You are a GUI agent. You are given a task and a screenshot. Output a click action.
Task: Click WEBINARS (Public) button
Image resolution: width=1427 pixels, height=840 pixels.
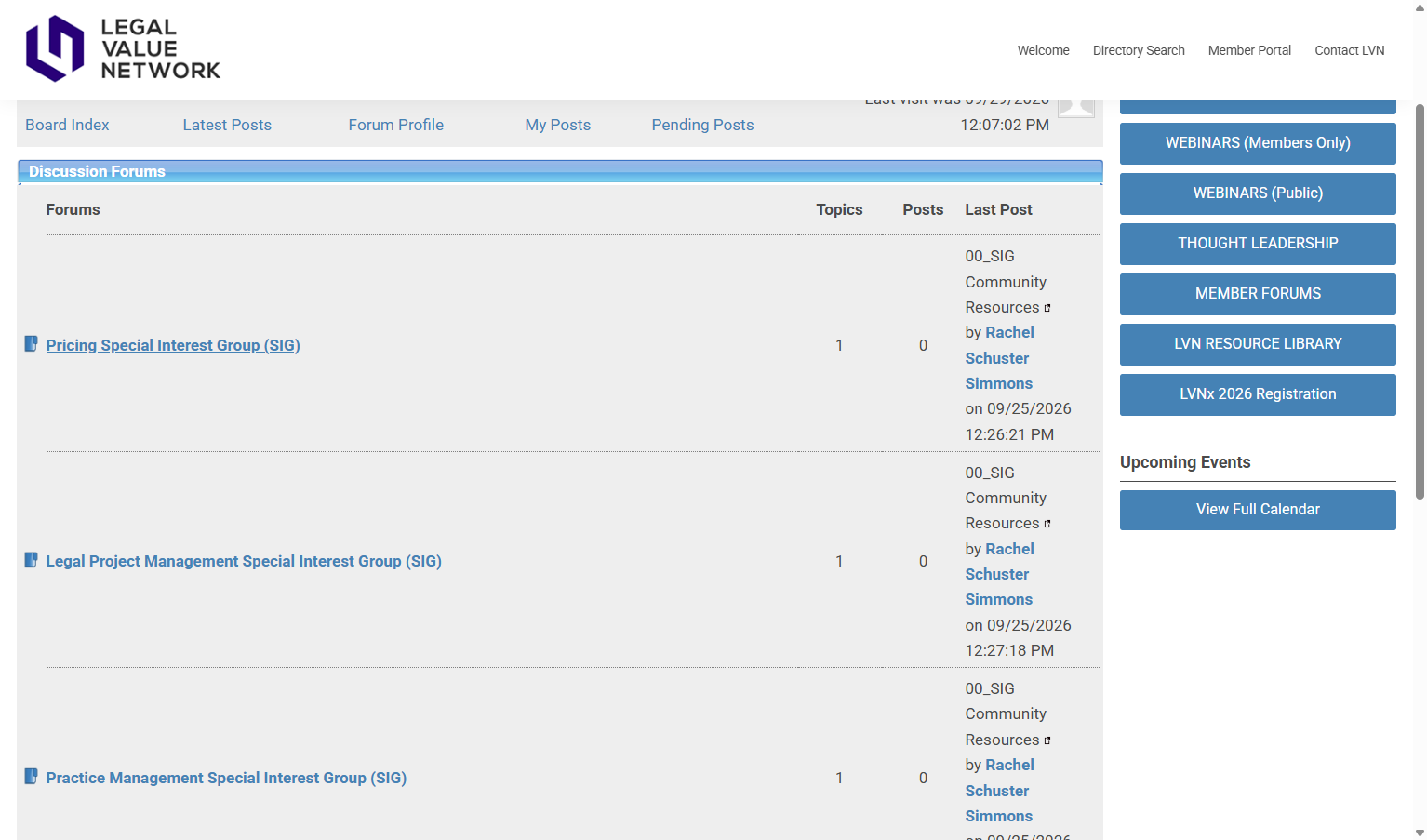[1258, 193]
